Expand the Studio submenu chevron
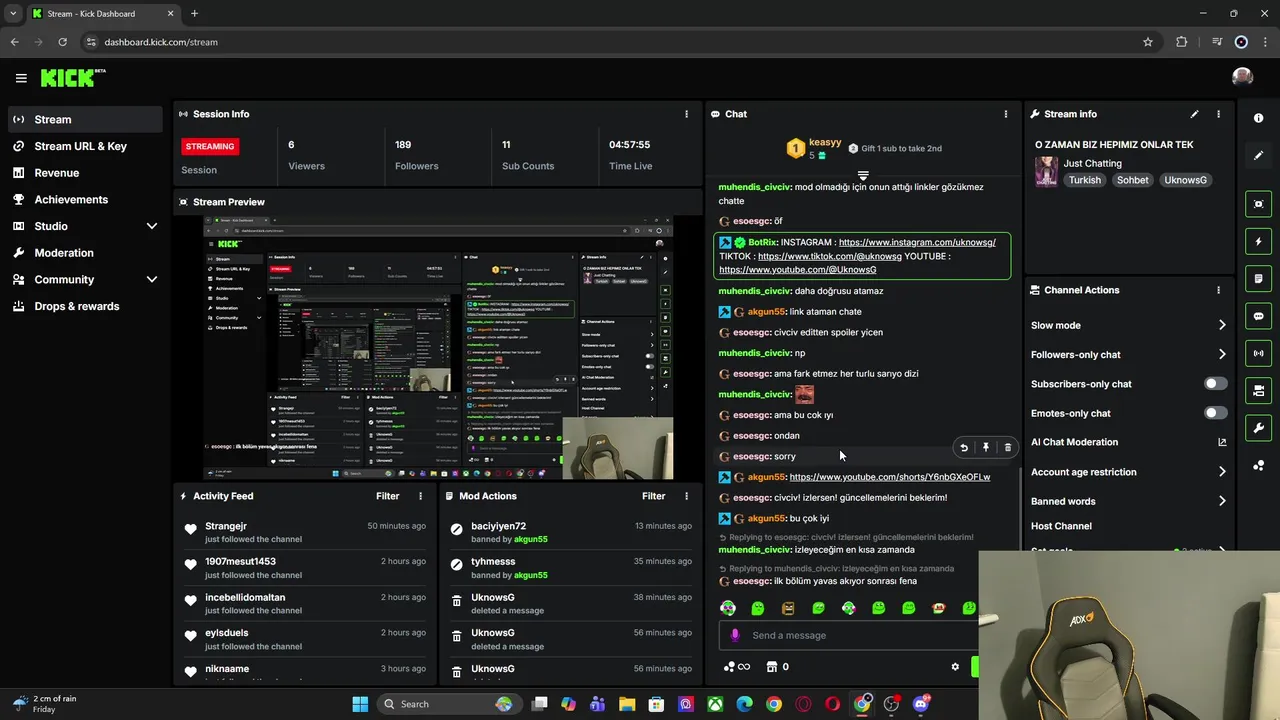 [x=152, y=226]
